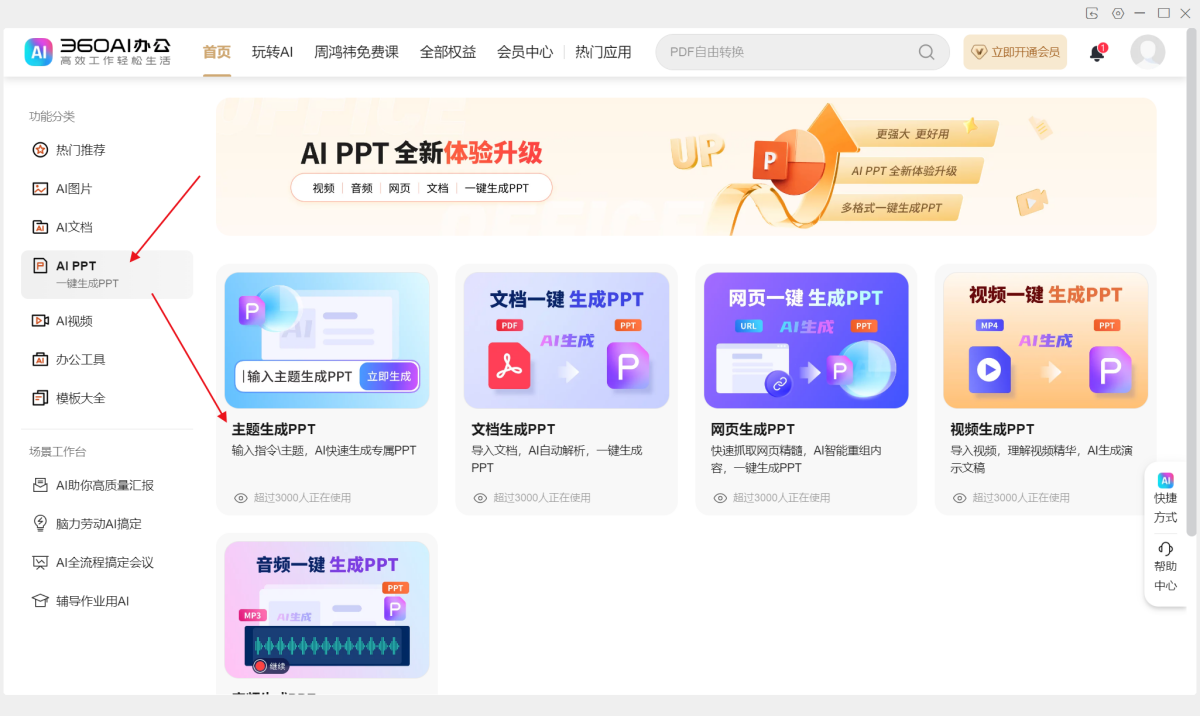Click 立即生成 on the theme PPT card
This screenshot has height=716, width=1200.
389,376
